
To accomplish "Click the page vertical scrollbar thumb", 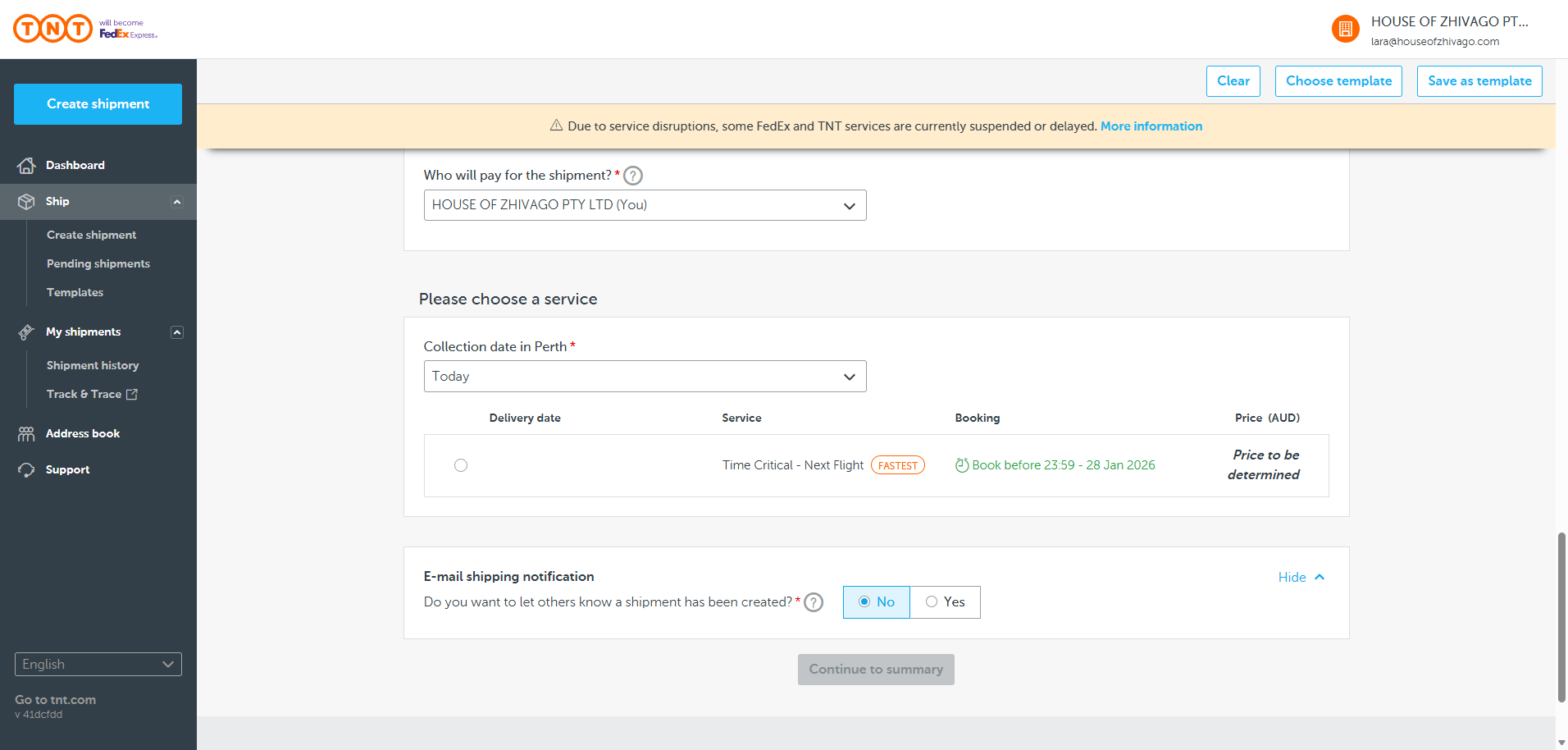I will [1561, 617].
